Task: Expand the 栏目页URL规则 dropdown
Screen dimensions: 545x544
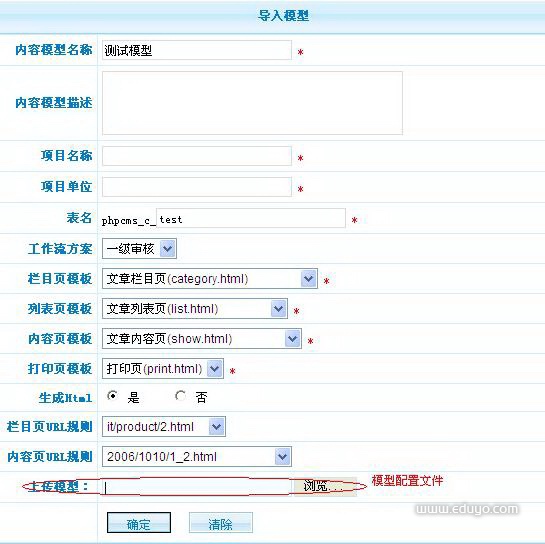Action: 164,427
